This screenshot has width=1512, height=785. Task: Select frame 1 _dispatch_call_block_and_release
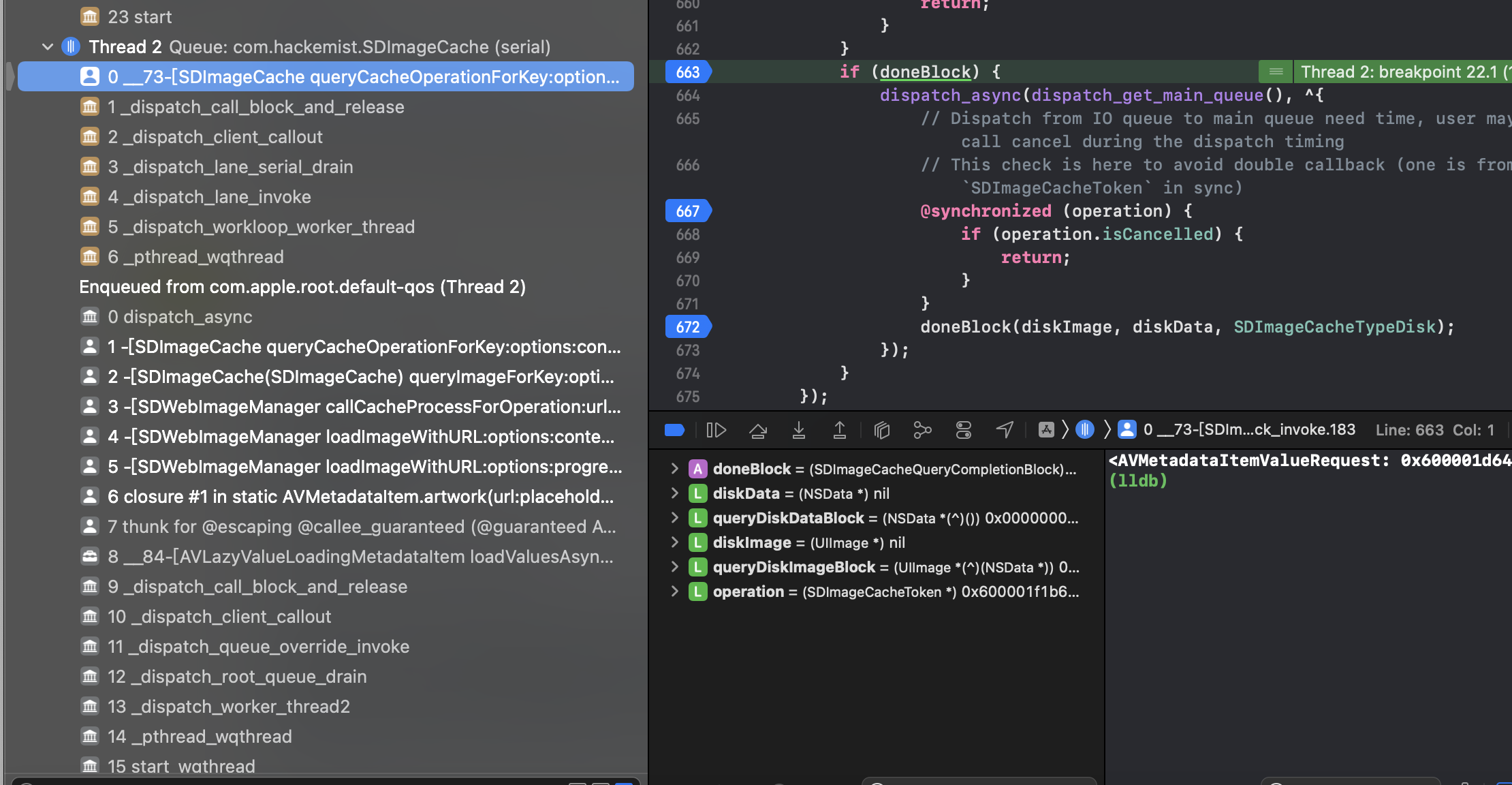point(326,107)
